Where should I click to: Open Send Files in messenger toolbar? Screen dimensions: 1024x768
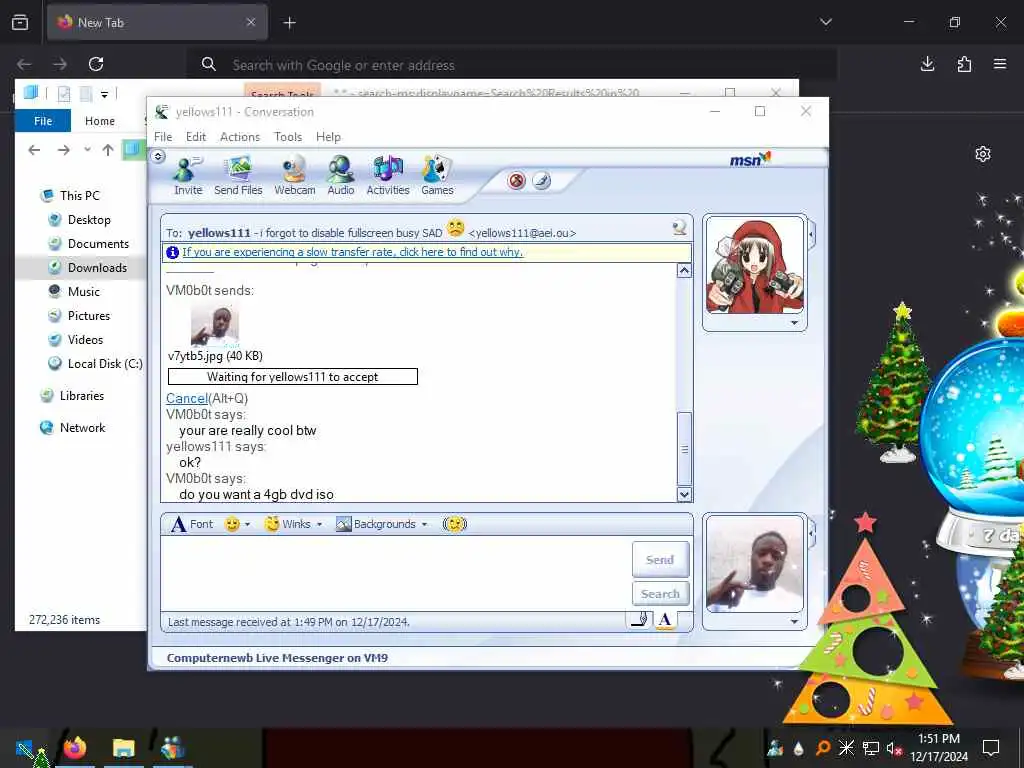point(238,176)
